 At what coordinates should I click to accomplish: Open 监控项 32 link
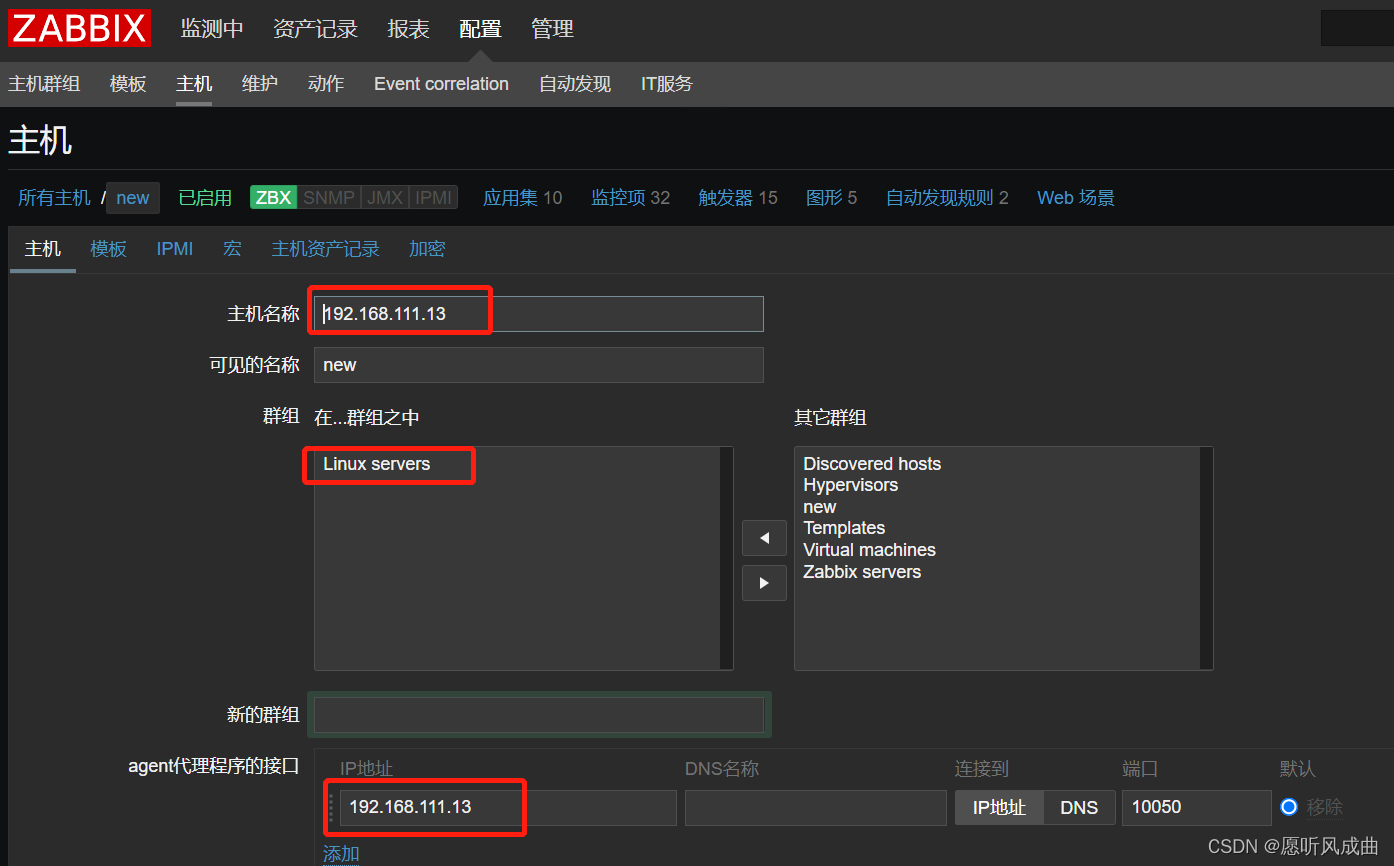click(631, 198)
